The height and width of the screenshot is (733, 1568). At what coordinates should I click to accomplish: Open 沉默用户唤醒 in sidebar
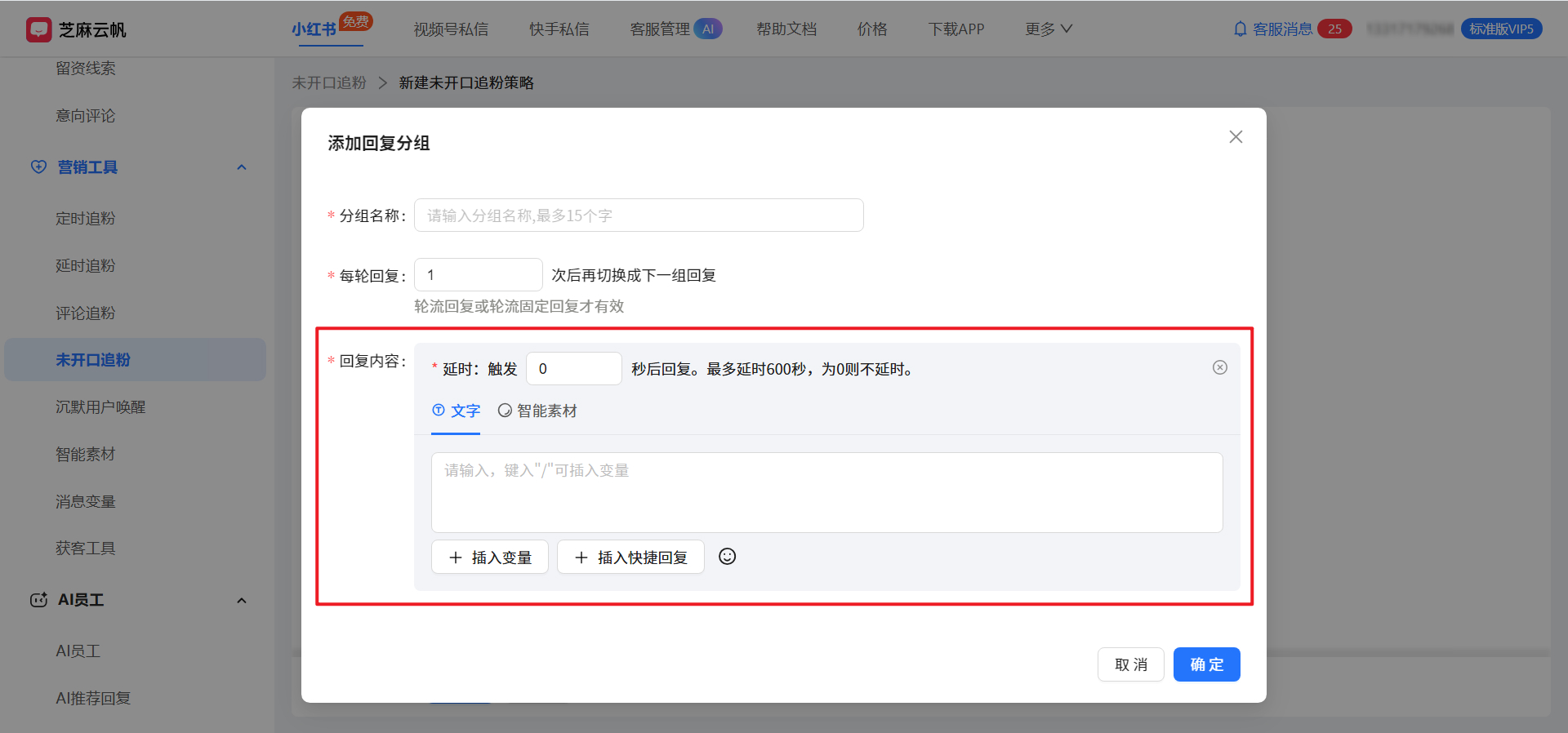(x=100, y=407)
